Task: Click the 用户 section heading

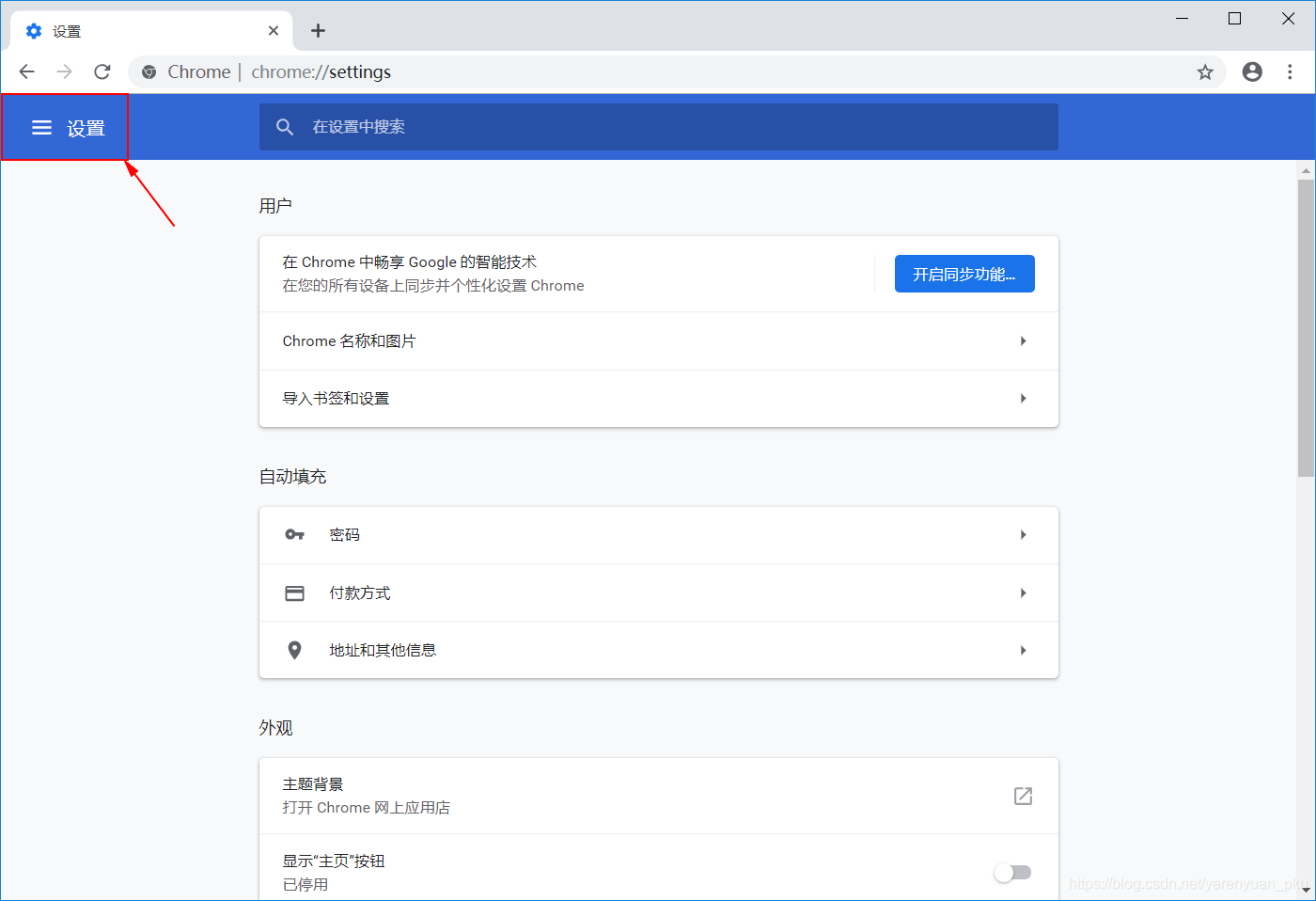Action: click(275, 206)
